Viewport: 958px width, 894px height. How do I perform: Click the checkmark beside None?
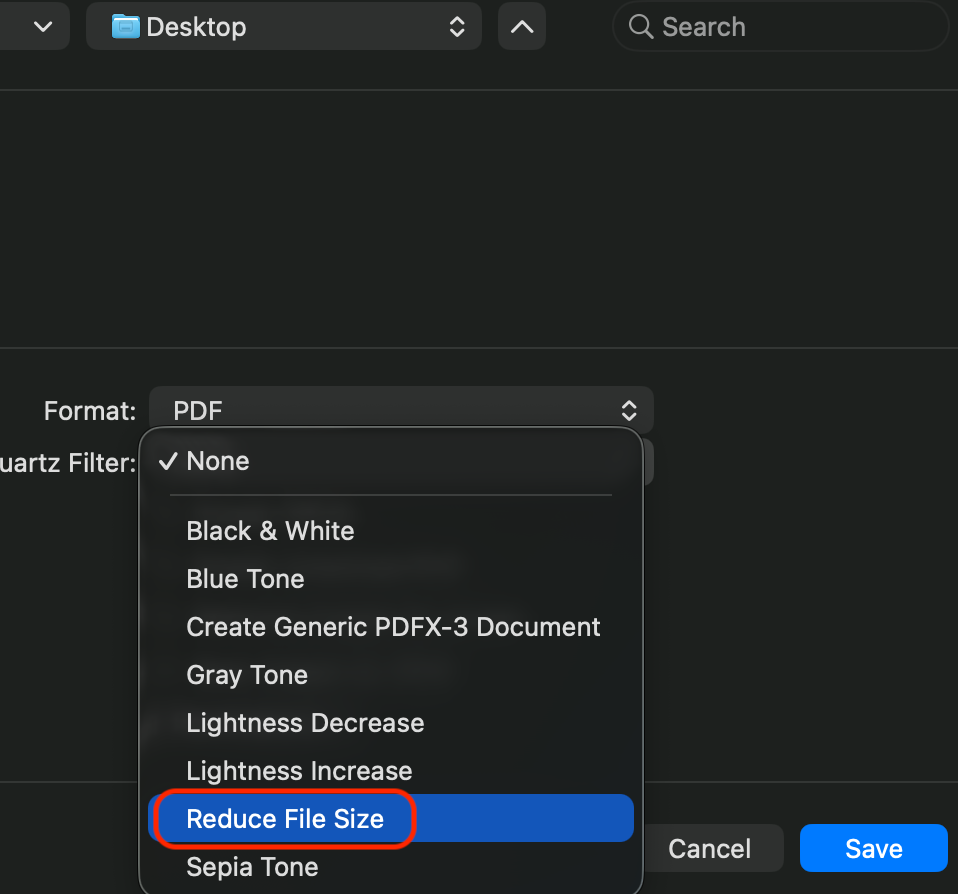169,461
